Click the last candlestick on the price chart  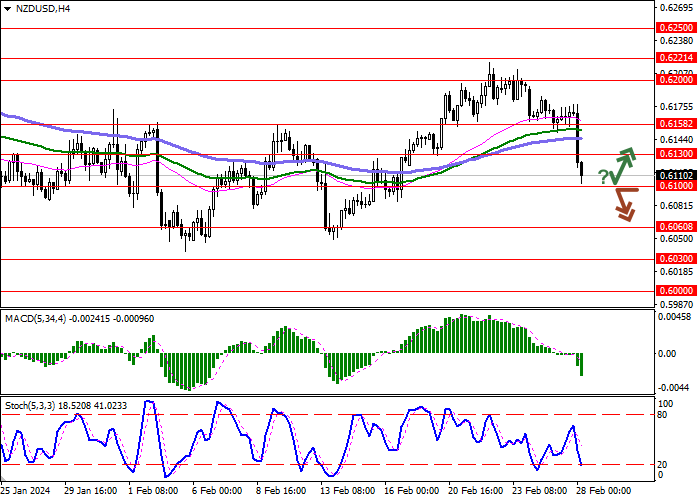tap(582, 172)
